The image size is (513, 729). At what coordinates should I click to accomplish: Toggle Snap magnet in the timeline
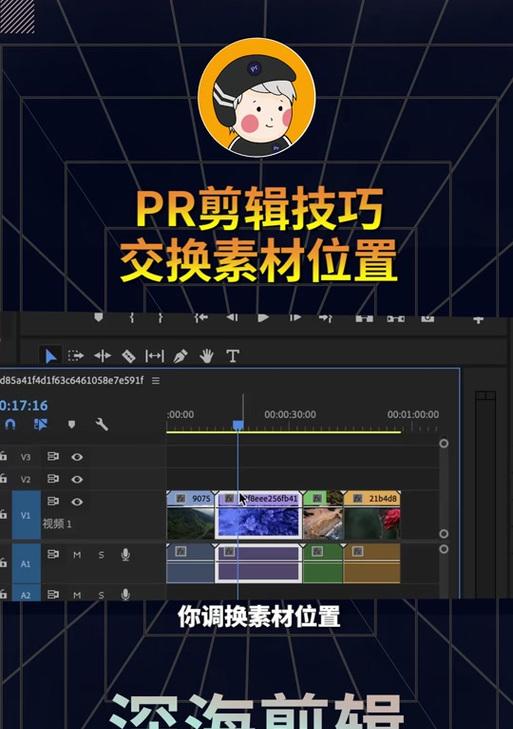pos(10,424)
